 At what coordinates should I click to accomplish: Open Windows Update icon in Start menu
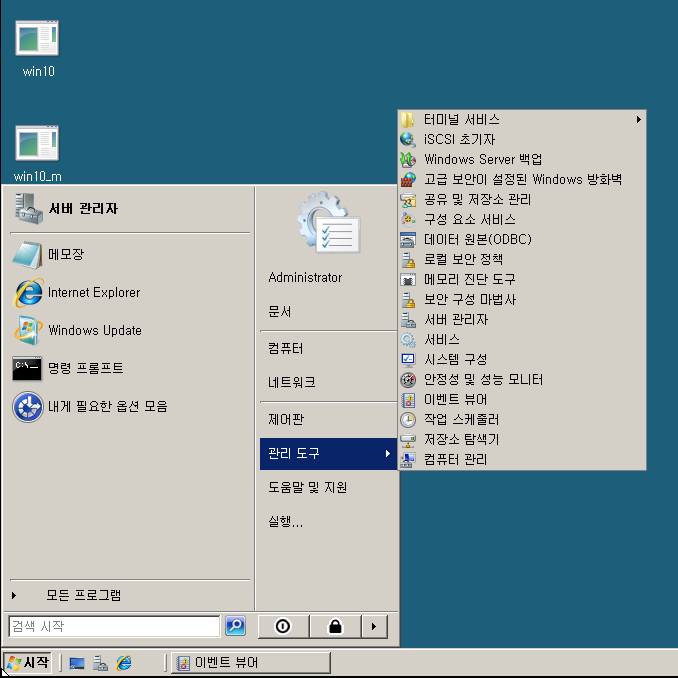pyautogui.click(x=29, y=330)
